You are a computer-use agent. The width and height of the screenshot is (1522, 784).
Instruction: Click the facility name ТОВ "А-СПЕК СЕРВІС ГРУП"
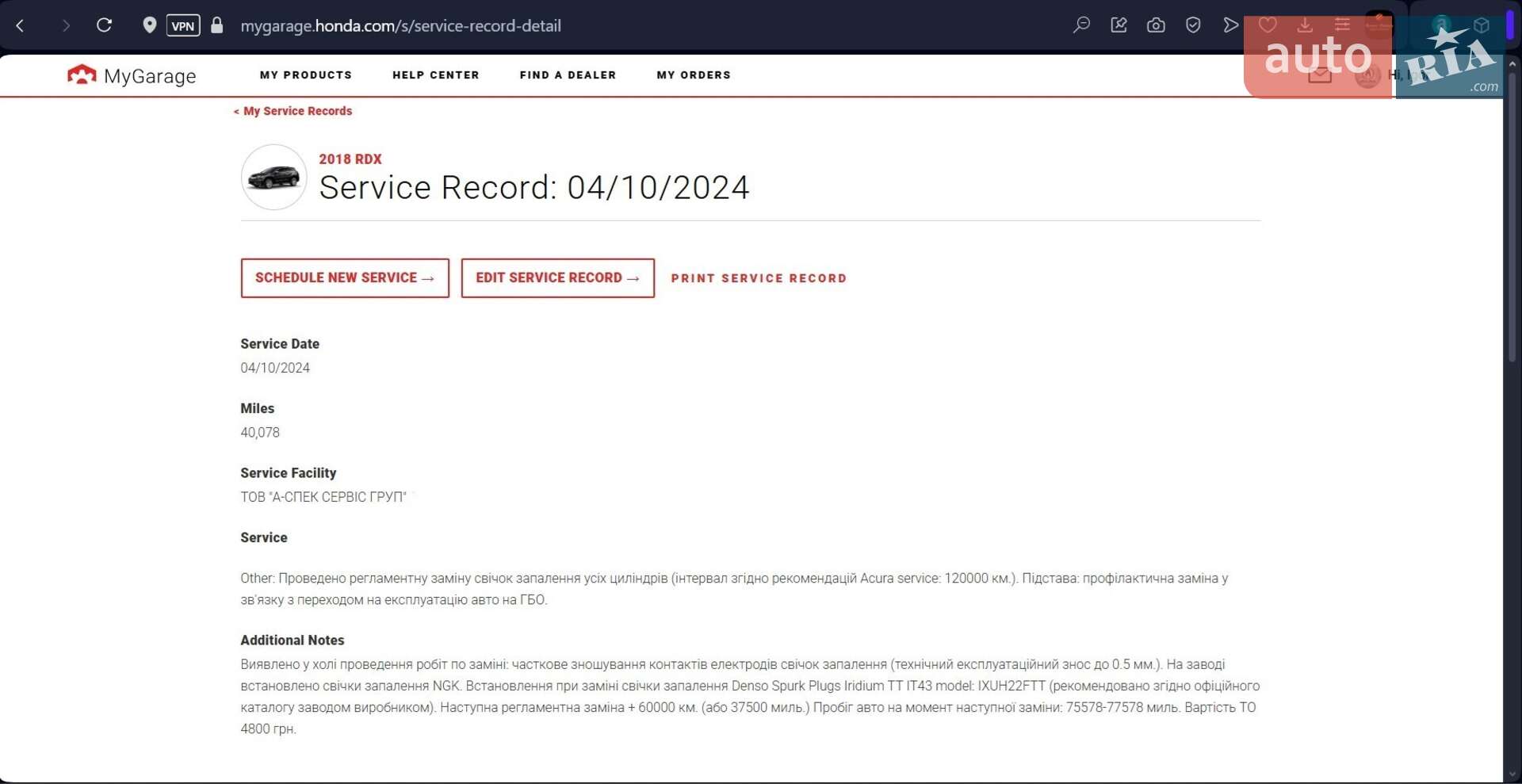tap(323, 497)
